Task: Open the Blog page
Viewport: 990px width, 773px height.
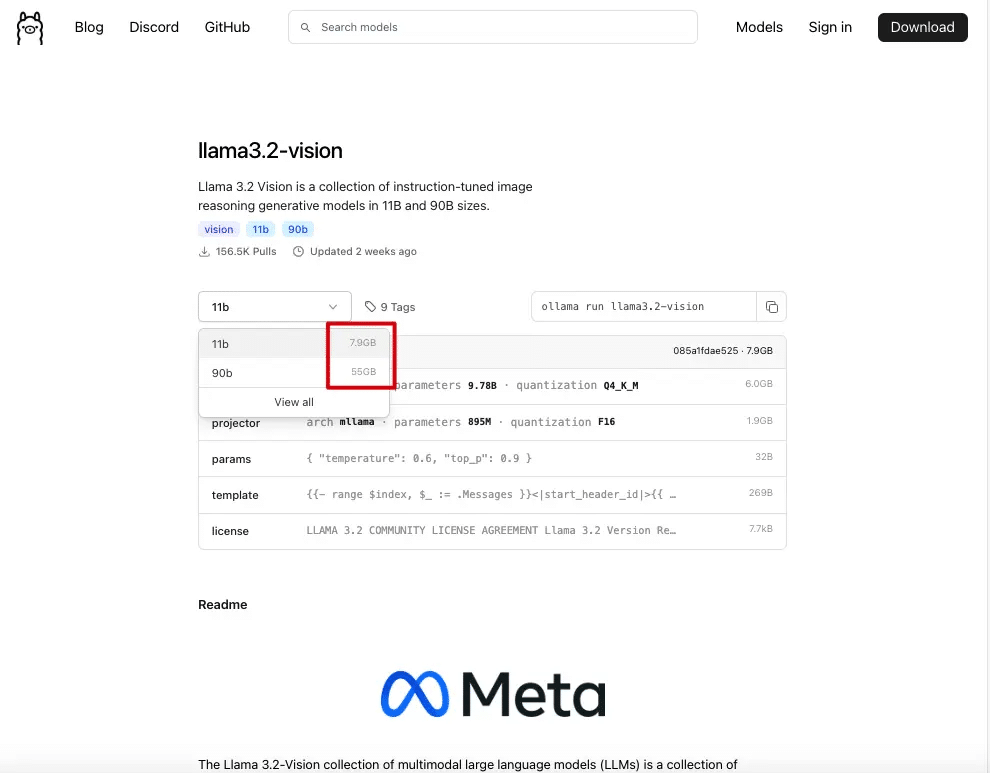Action: click(89, 27)
